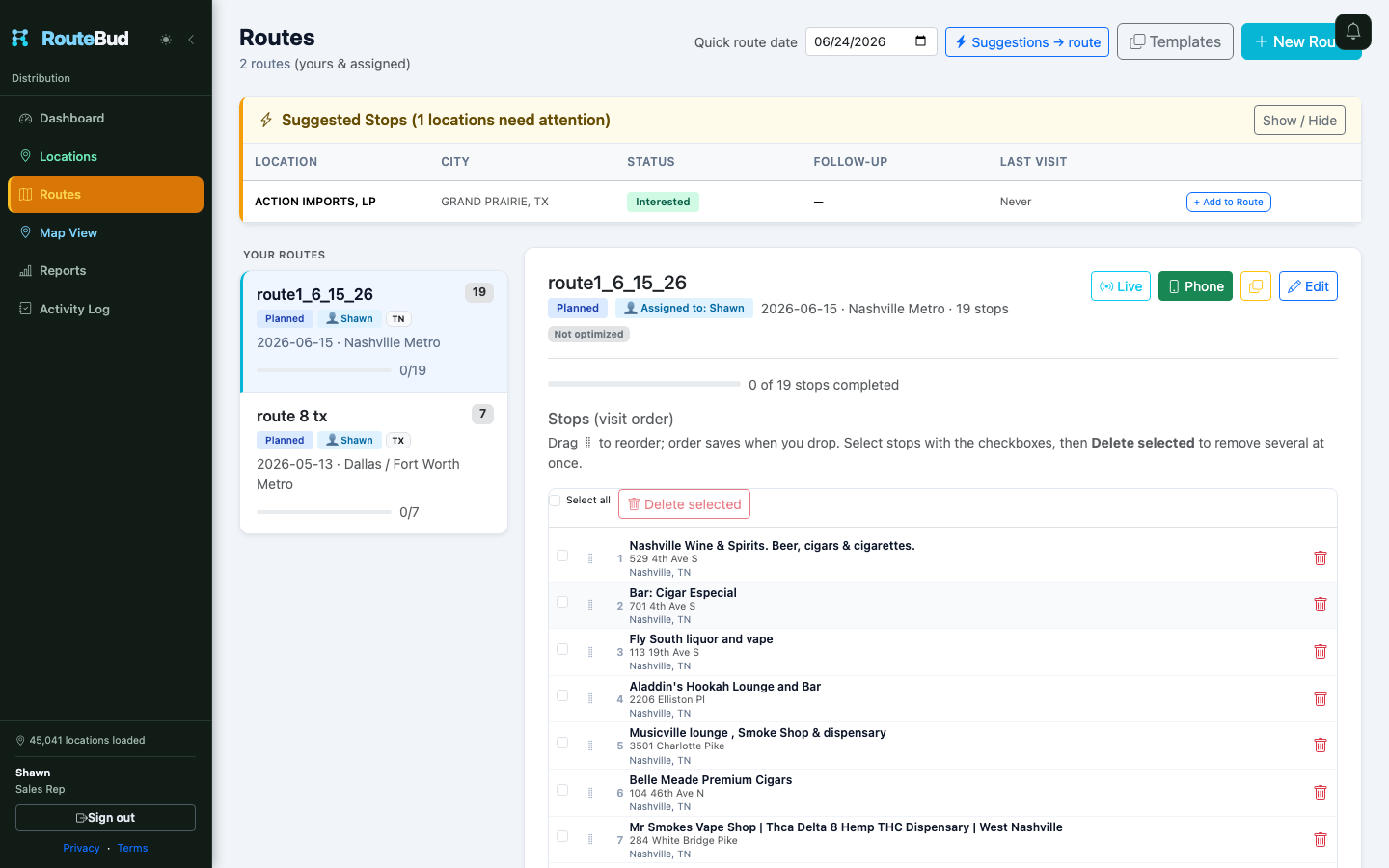Viewport: 1389px width, 868px height.
Task: Click drag handle of Musicville lounge stop
Action: 590,746
